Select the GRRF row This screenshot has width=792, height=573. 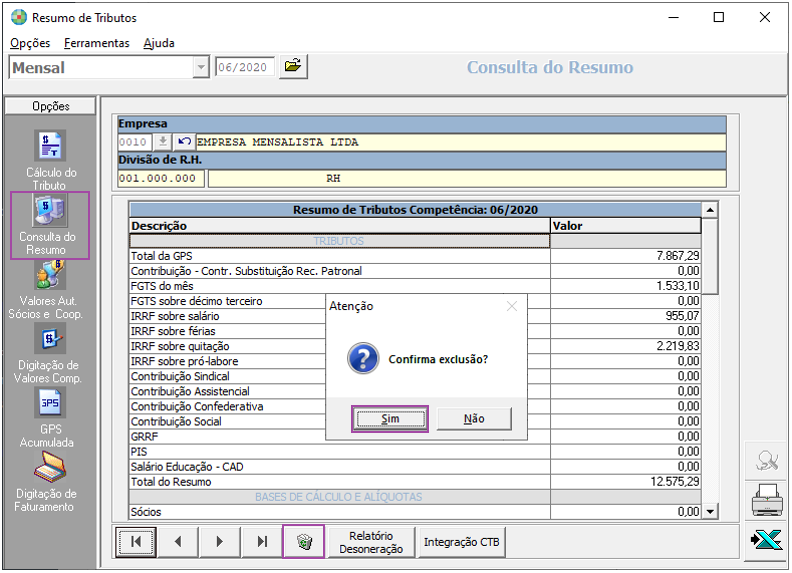(415, 437)
